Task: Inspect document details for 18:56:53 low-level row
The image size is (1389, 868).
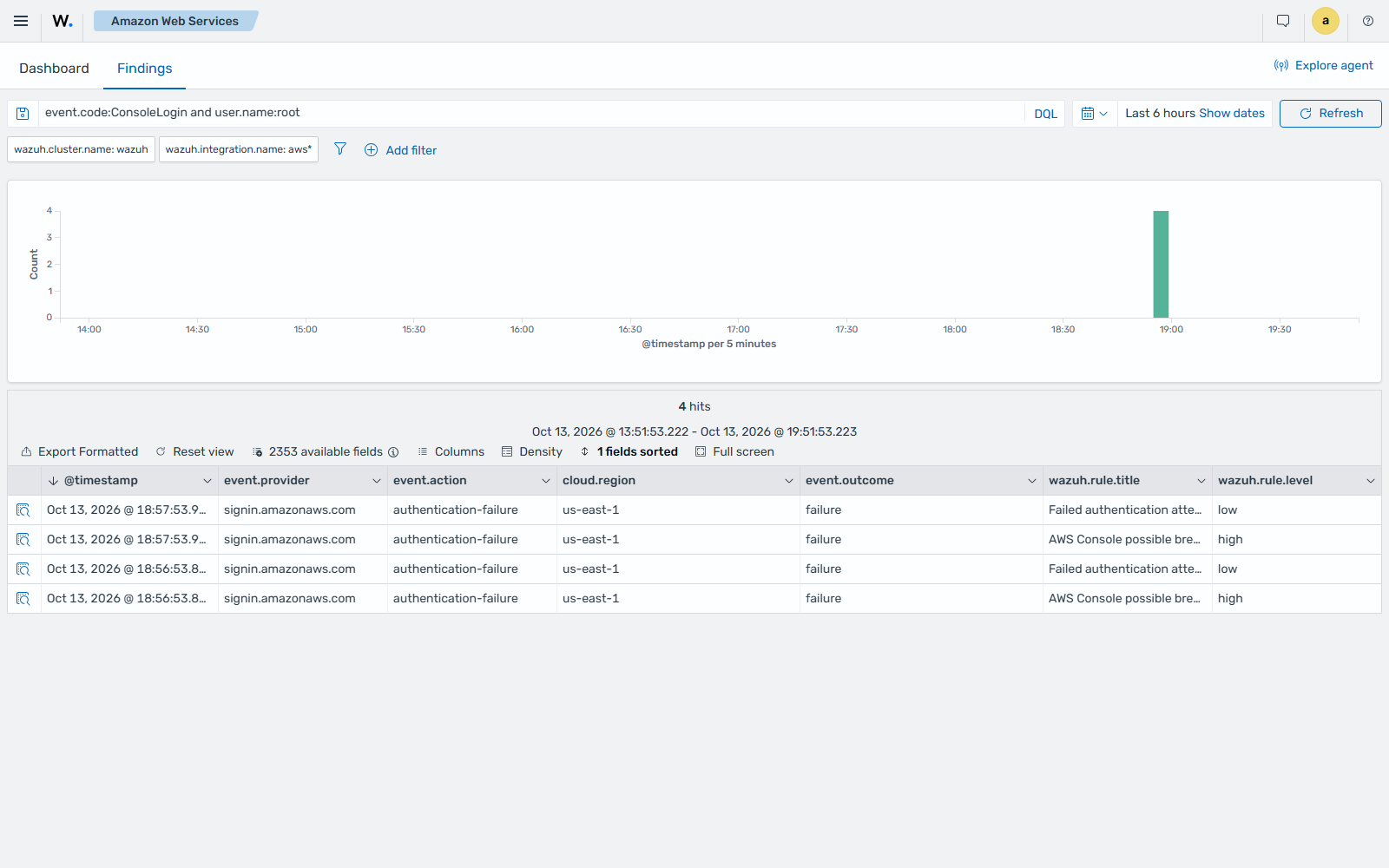Action: tap(23, 569)
